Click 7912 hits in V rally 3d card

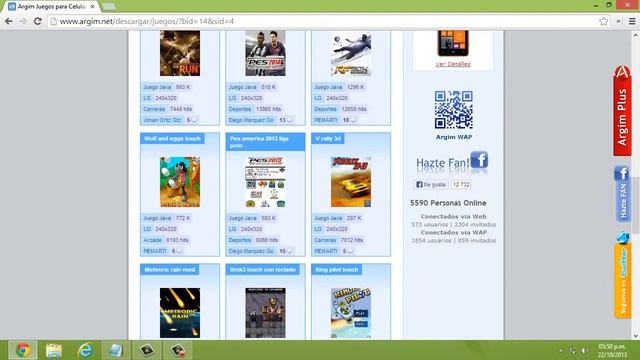pyautogui.click(x=352, y=240)
